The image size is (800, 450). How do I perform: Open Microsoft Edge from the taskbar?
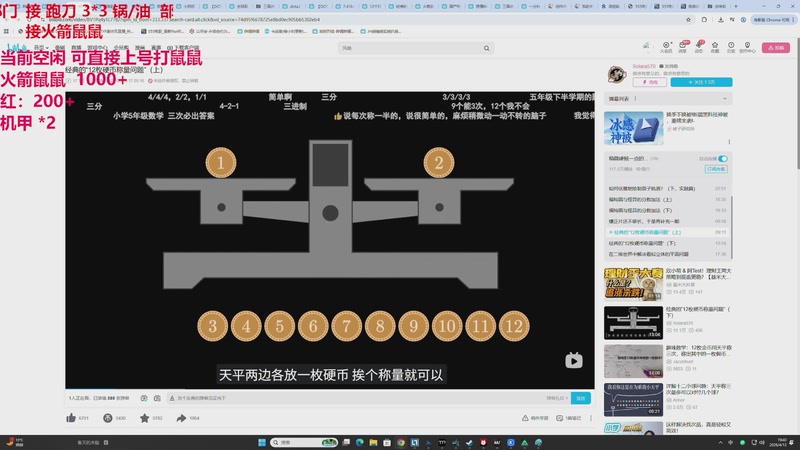tap(360, 442)
